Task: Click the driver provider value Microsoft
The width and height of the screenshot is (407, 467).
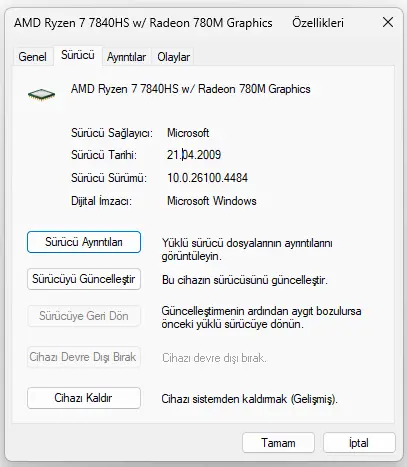Action: click(188, 133)
